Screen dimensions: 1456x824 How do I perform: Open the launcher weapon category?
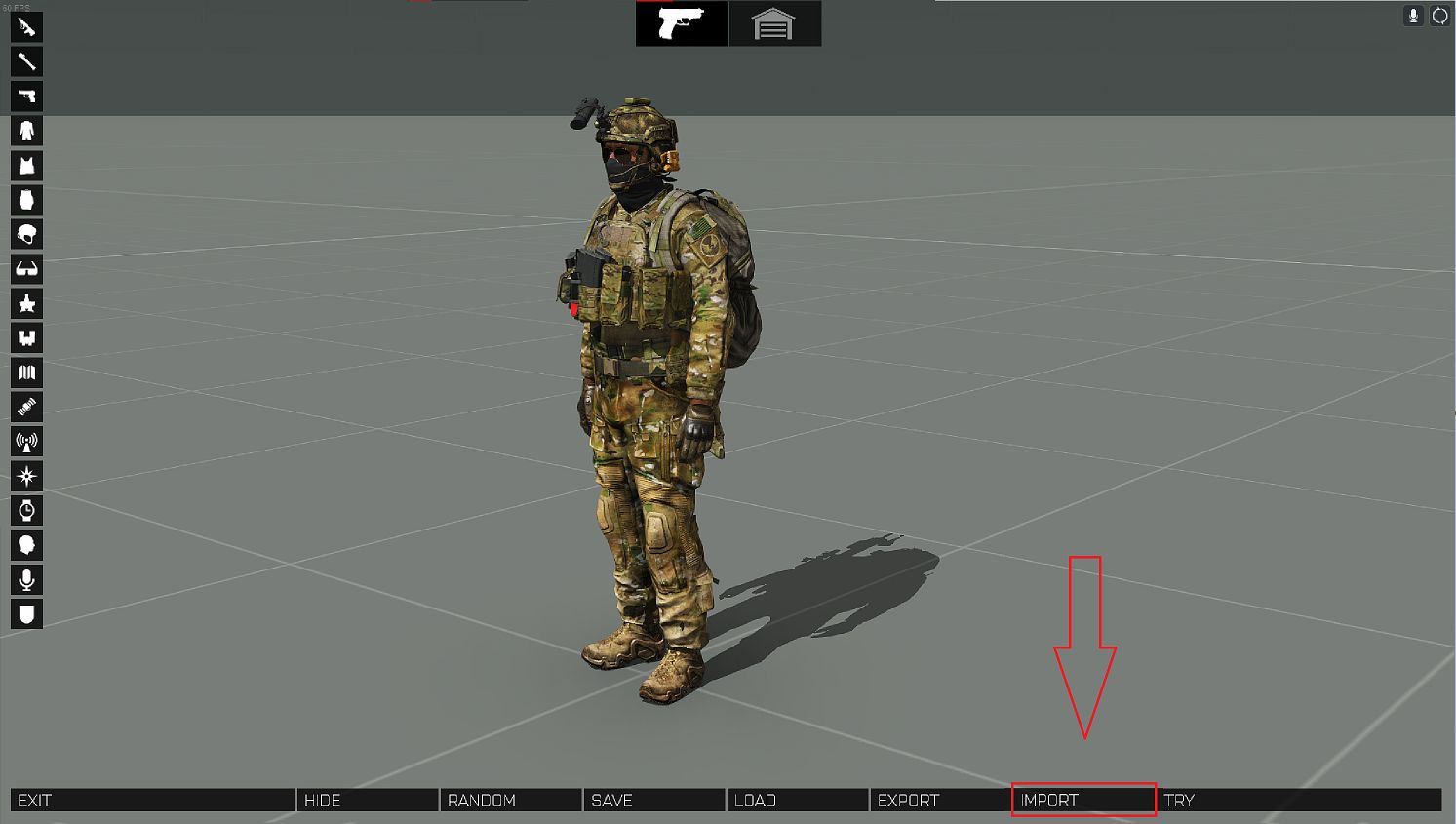pyautogui.click(x=26, y=61)
